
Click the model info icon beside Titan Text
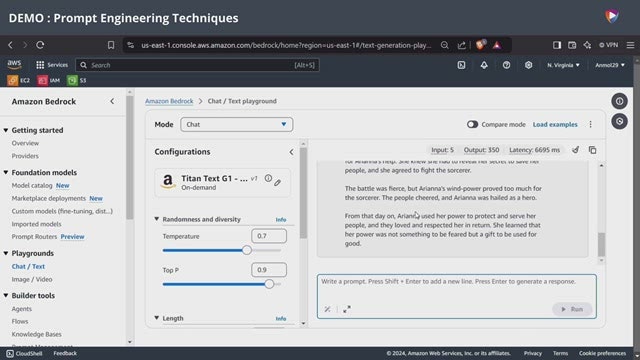[268, 178]
